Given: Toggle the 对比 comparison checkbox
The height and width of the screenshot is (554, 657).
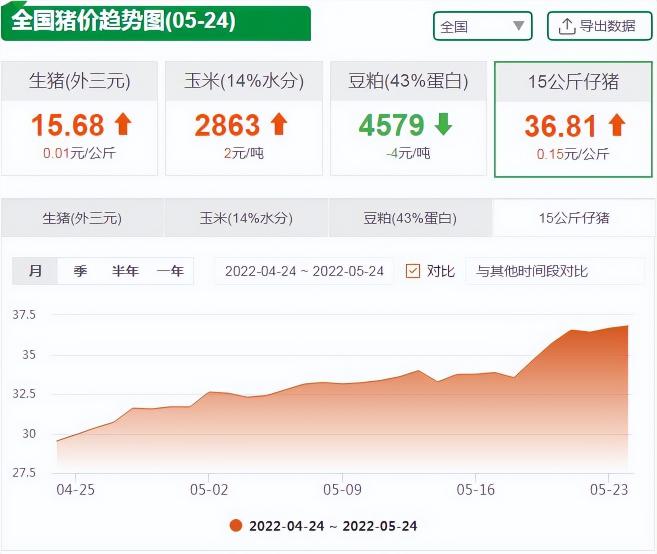Looking at the screenshot, I should click(413, 271).
